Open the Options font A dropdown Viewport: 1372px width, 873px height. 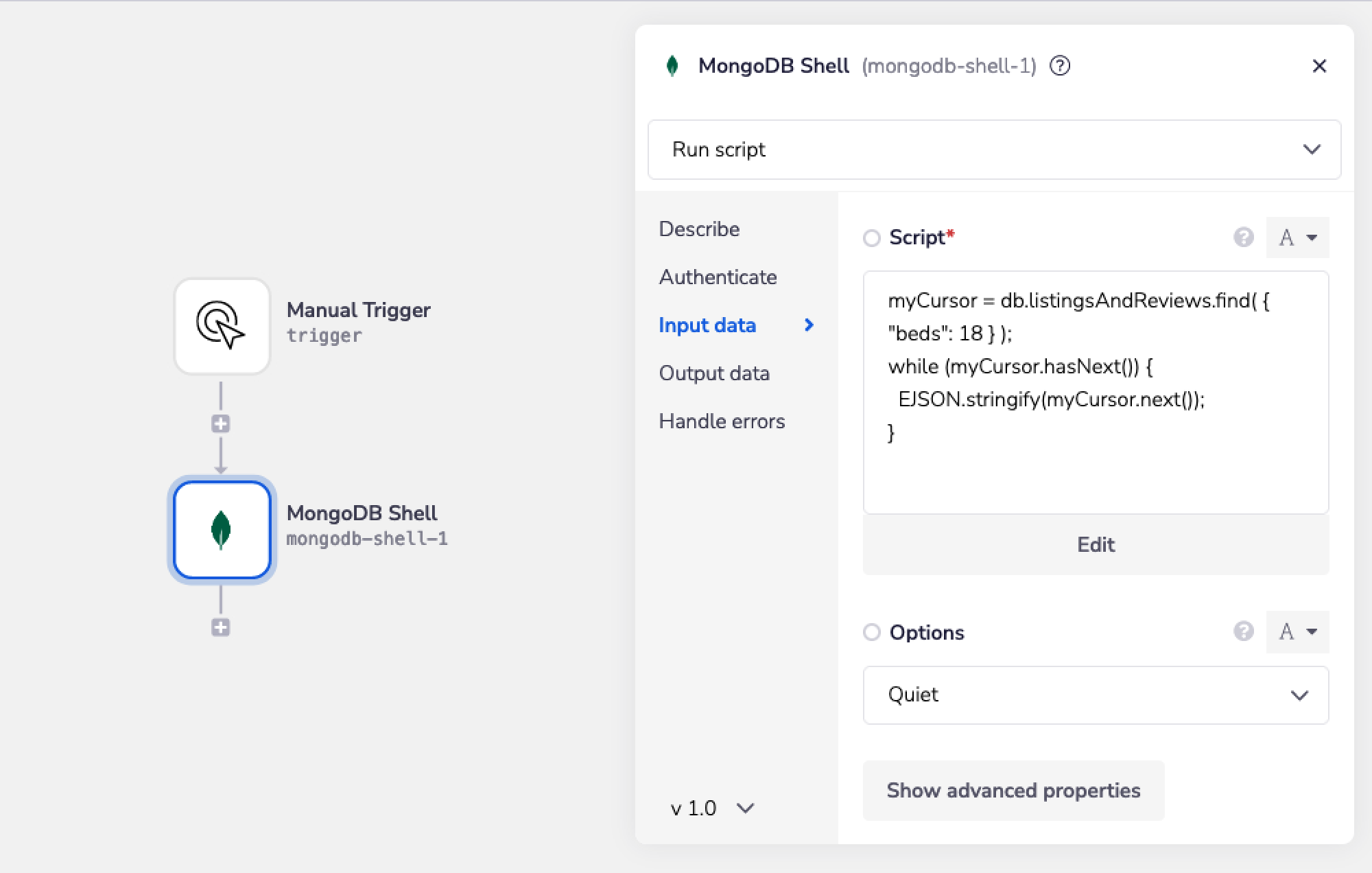(1297, 632)
